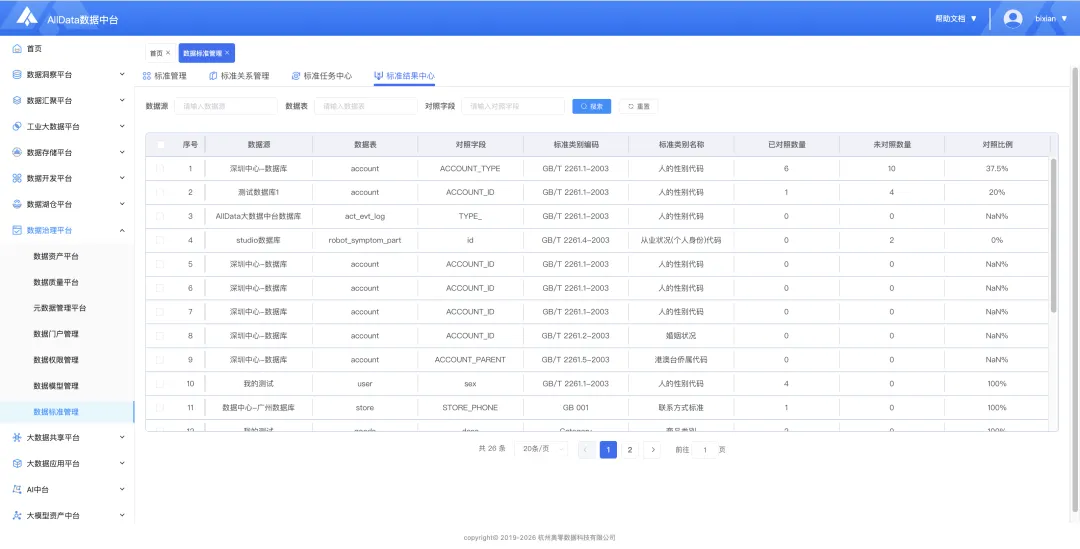Click the AI中台 sidebar icon
This screenshot has height=549, width=1080.
point(17,489)
